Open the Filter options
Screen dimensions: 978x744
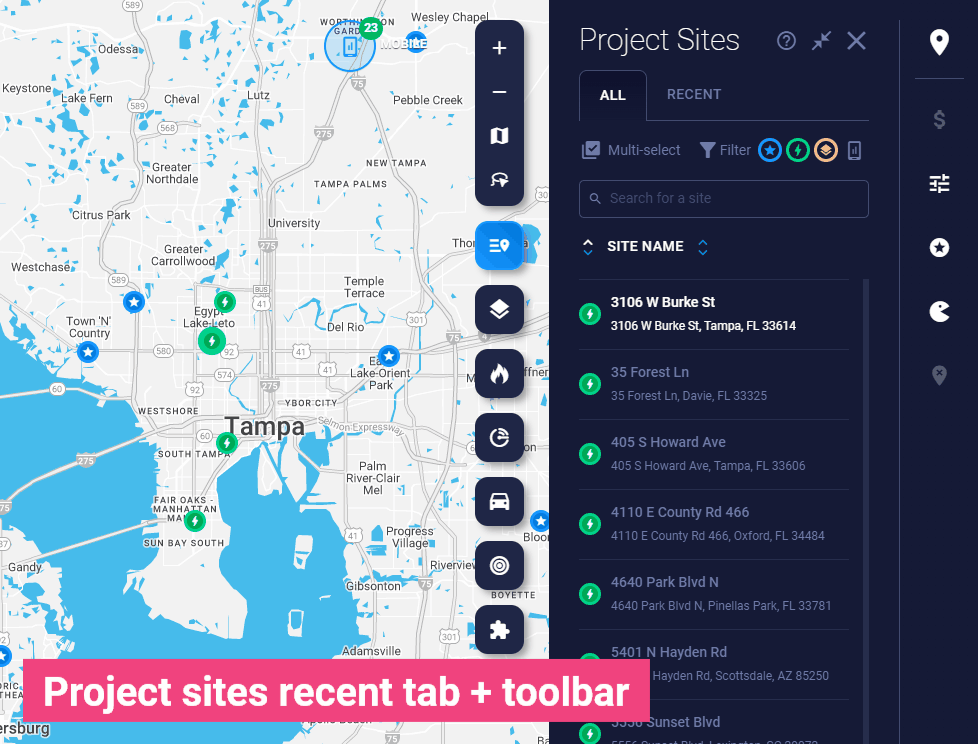(x=725, y=150)
